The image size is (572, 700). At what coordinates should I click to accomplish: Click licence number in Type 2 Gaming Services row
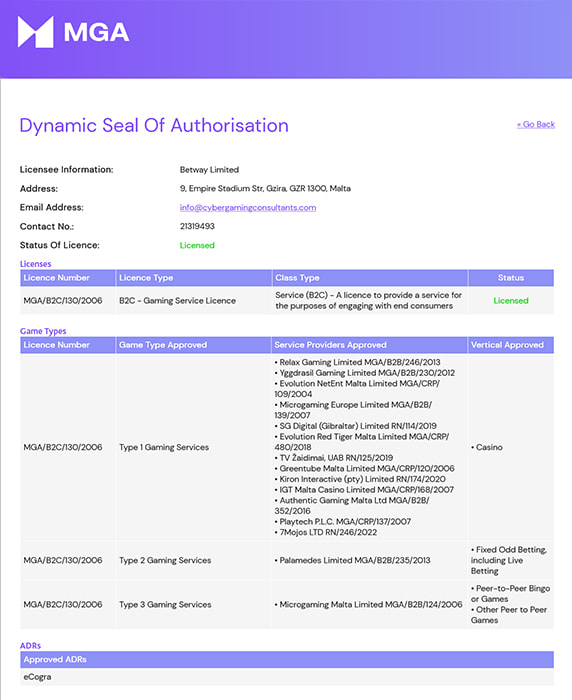[63, 560]
